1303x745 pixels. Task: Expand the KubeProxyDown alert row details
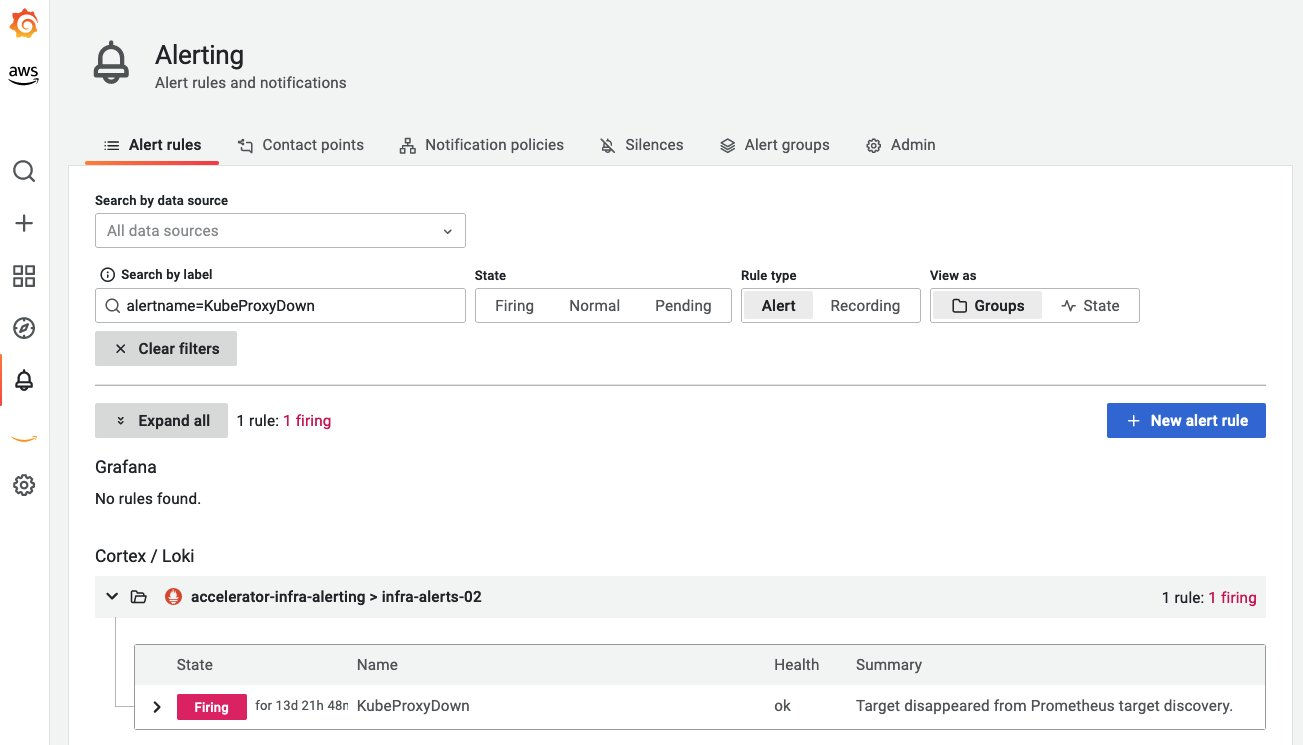coord(156,706)
